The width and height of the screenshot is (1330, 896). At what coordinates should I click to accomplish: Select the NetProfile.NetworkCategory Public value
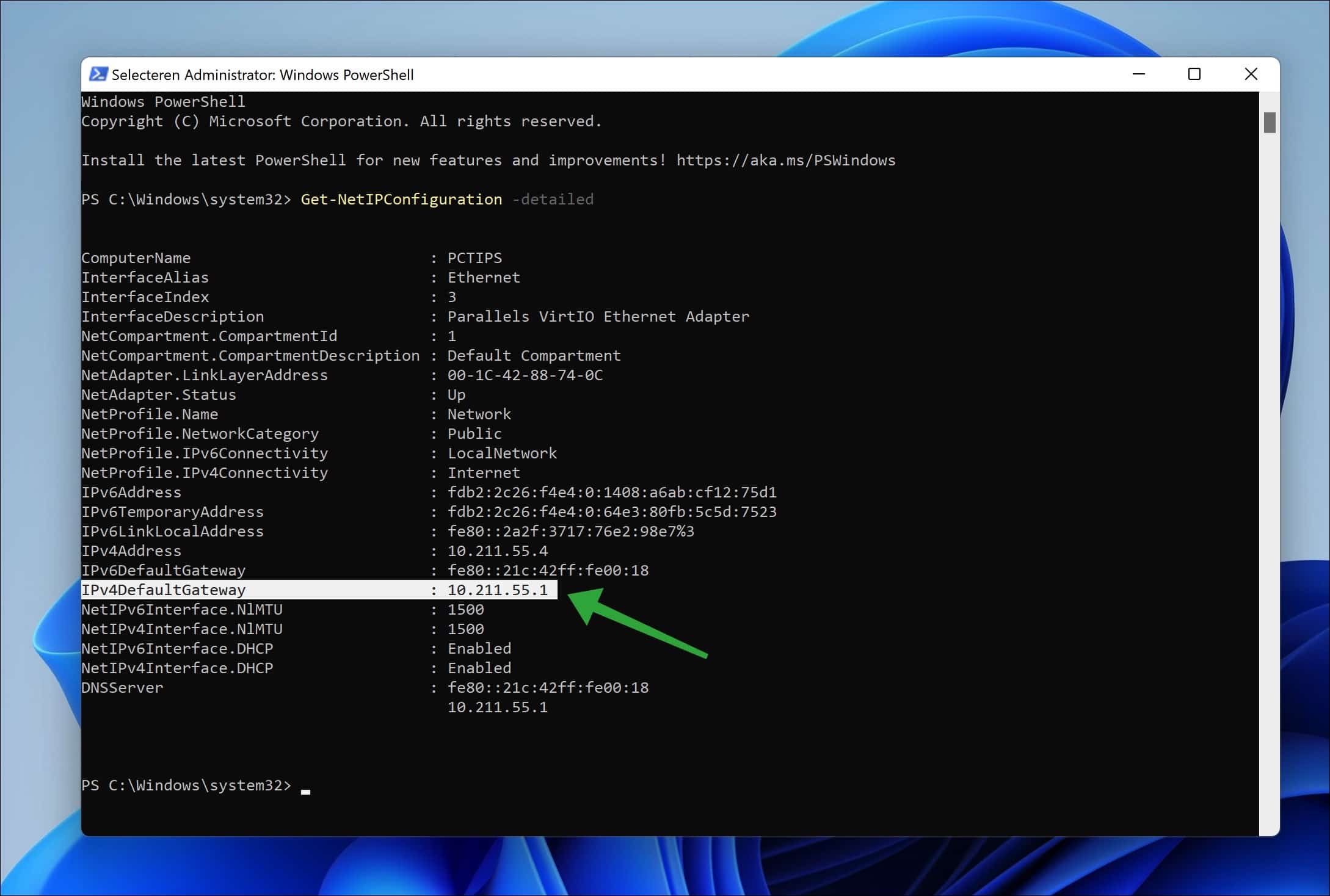point(474,433)
